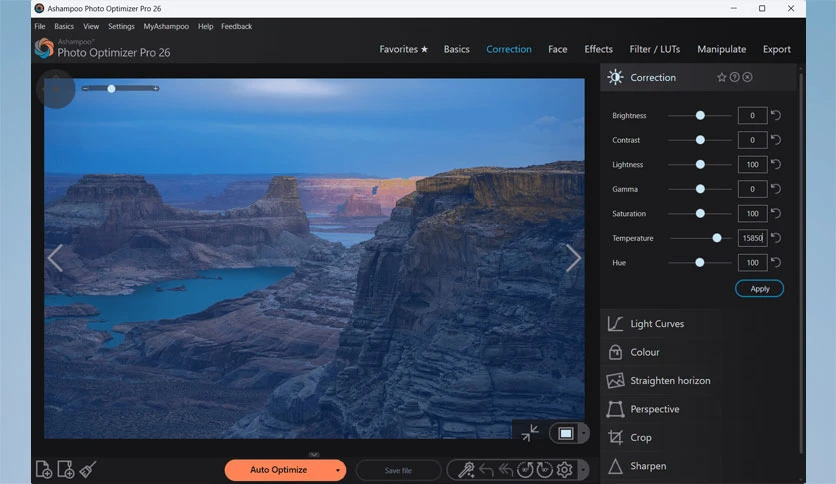This screenshot has width=836, height=484.
Task: Click the Brightness slider handle
Action: coord(700,115)
